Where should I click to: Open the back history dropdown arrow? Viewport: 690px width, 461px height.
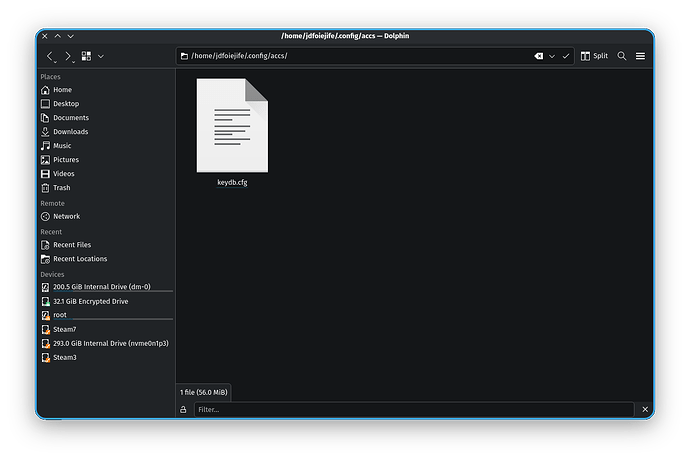[x=55, y=62]
